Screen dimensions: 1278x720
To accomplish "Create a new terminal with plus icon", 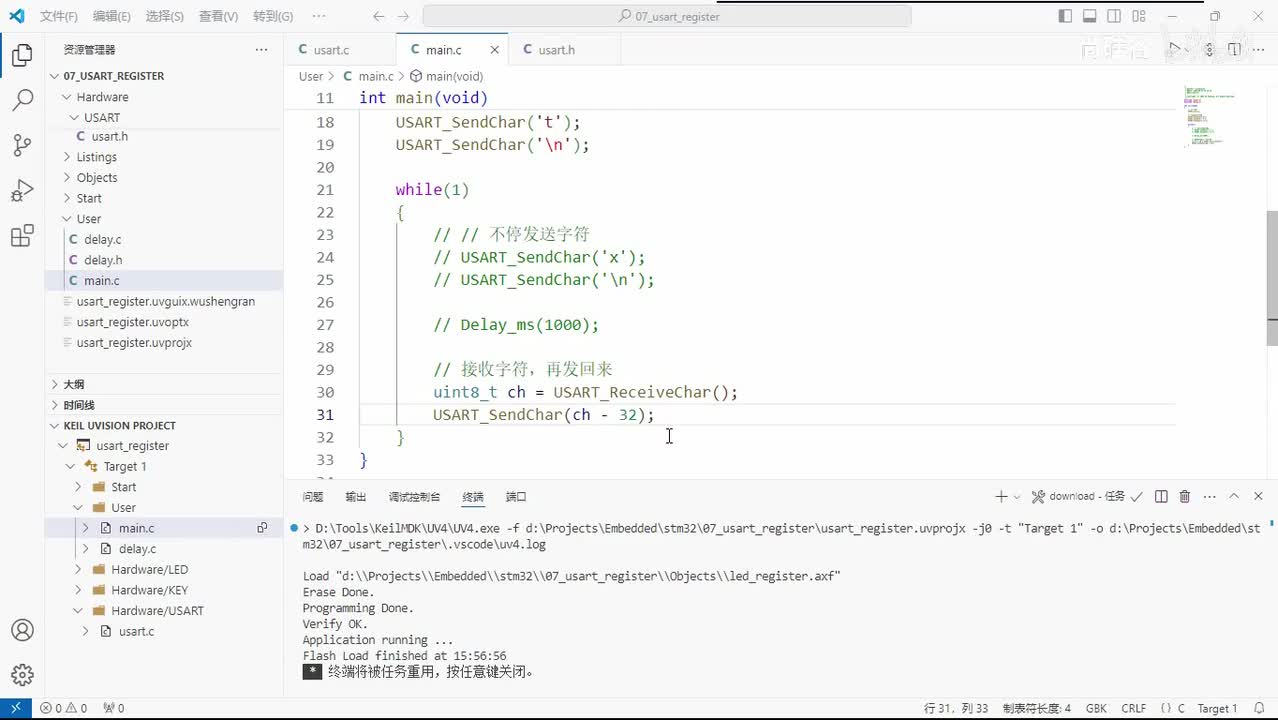I will coord(1001,497).
